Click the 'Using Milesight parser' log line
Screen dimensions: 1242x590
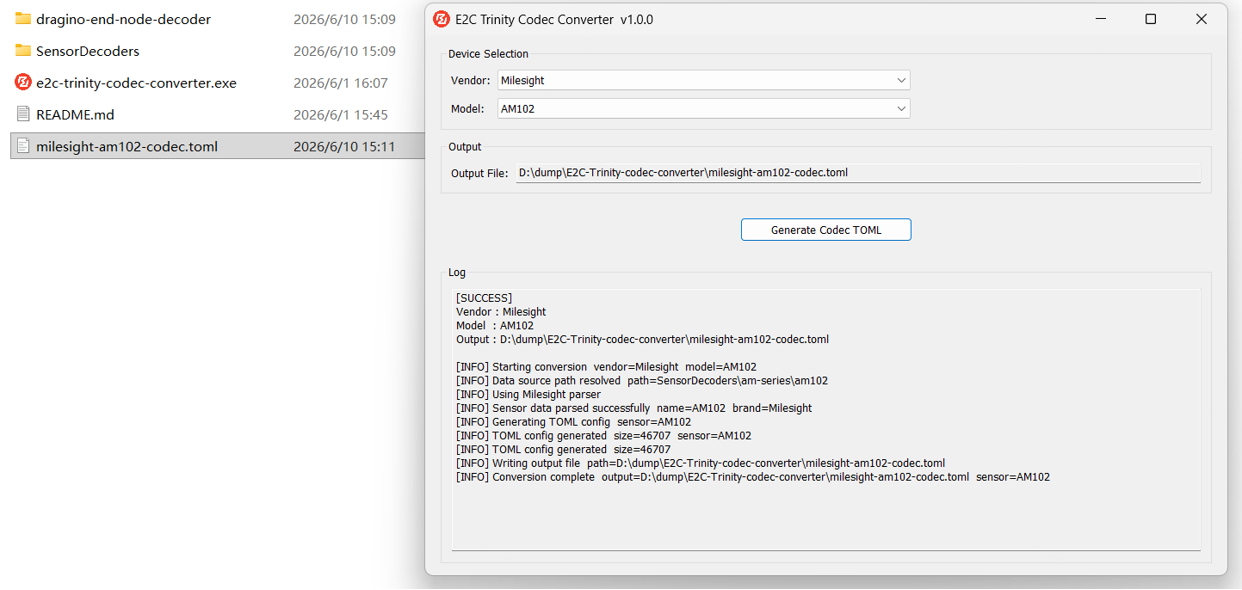pos(528,395)
